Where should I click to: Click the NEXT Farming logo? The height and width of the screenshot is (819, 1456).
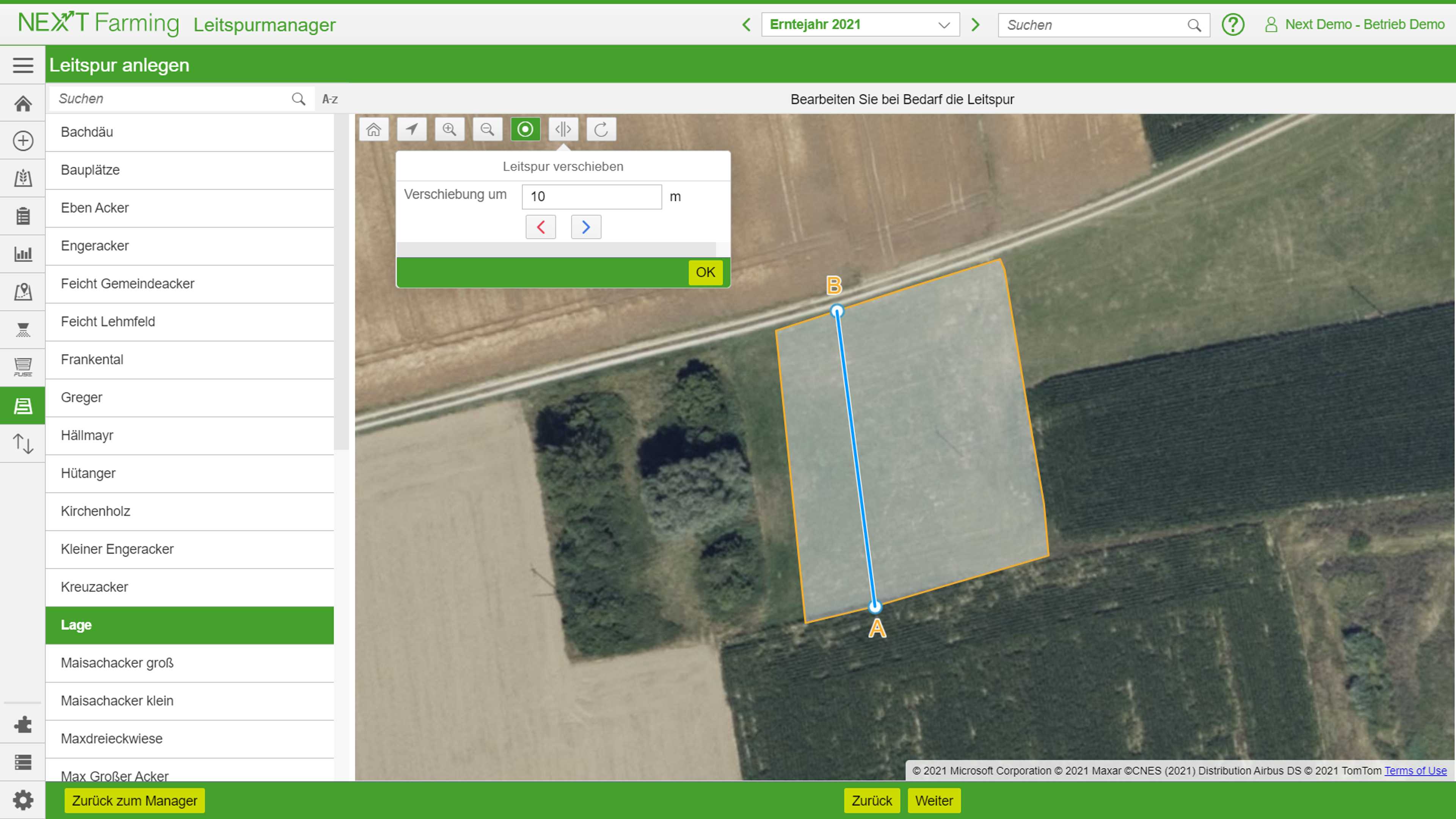pyautogui.click(x=98, y=24)
